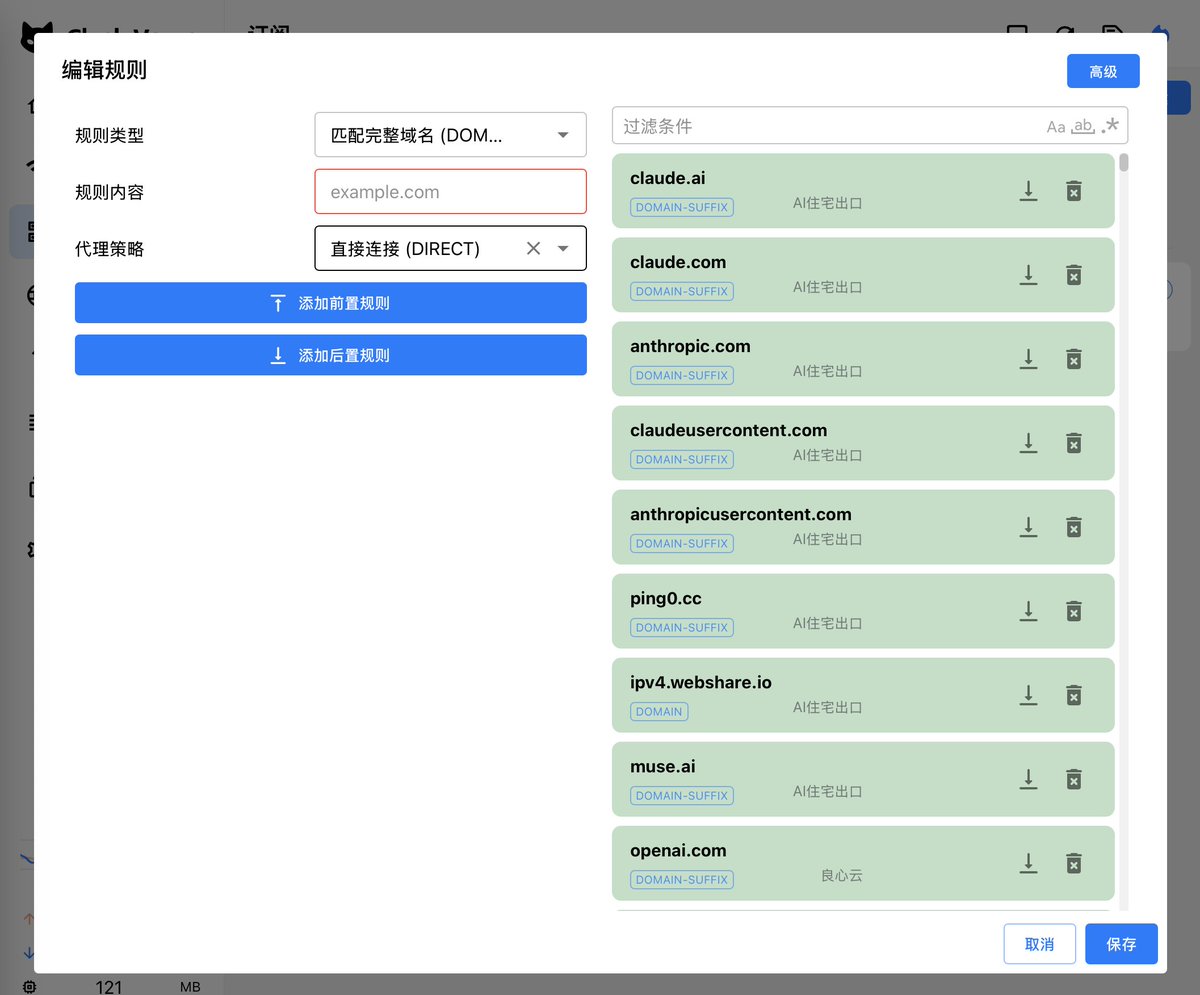Move anthropic.com rule down with arrow icon

(1028, 359)
